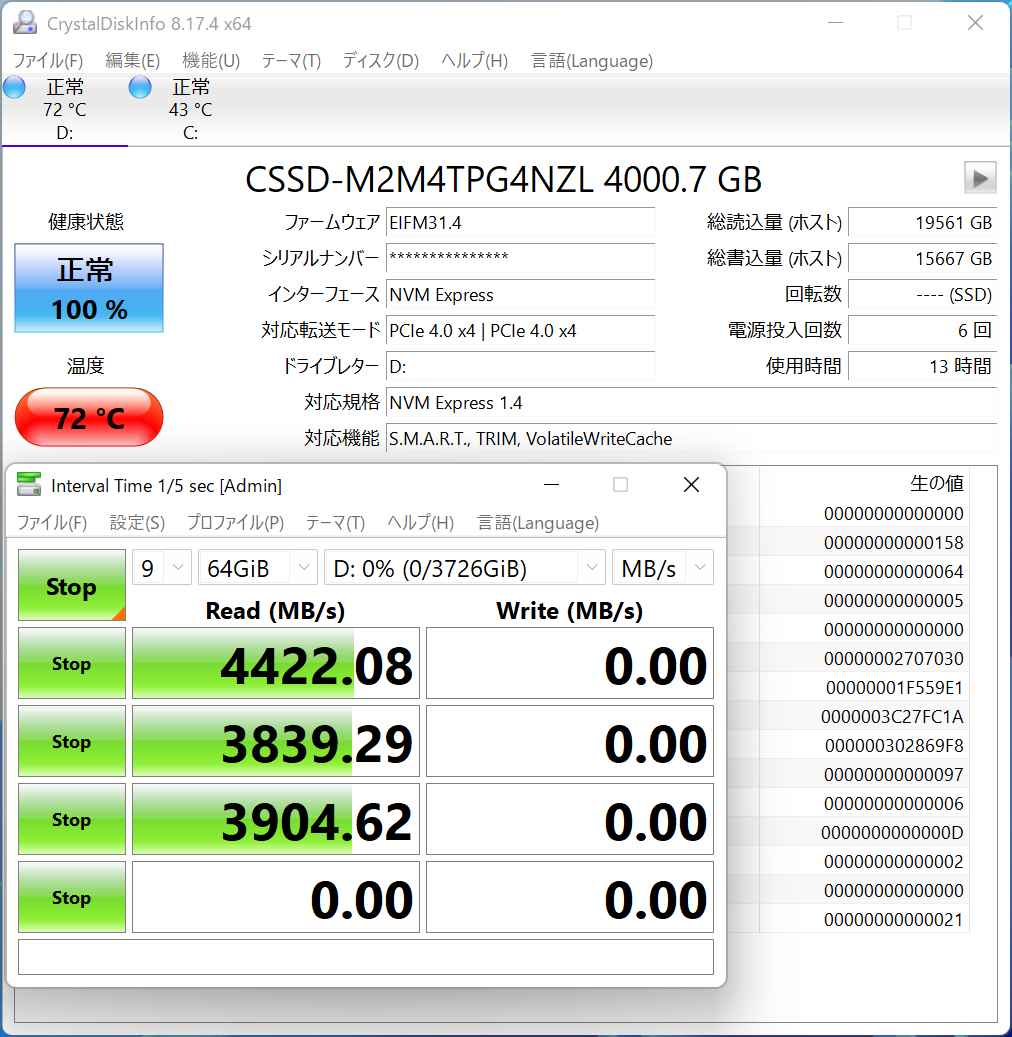
Task: Open テーマ(T) menu in CrystalDiskMark window
Action: [335, 522]
